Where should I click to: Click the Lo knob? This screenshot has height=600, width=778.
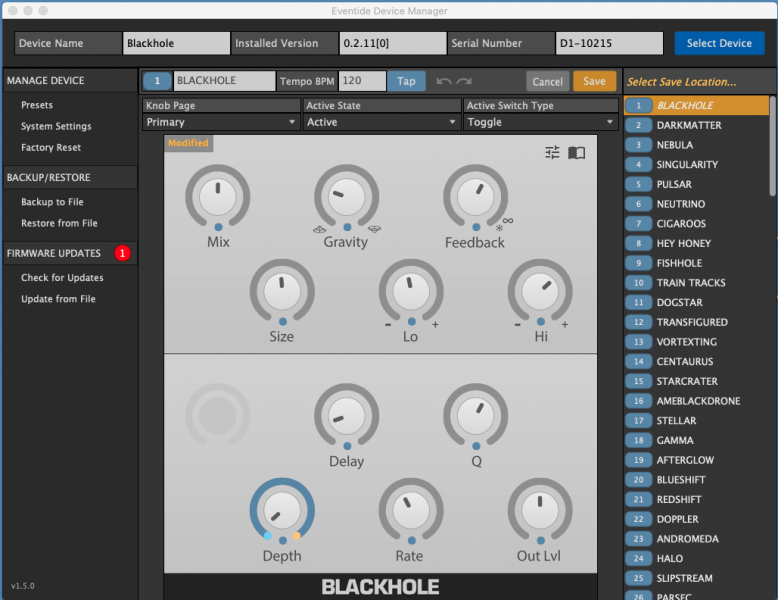tap(411, 291)
